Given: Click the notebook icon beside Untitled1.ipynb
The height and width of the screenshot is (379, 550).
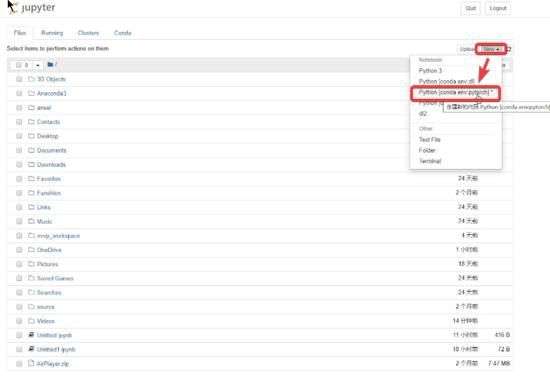Looking at the screenshot, I should pos(31,349).
